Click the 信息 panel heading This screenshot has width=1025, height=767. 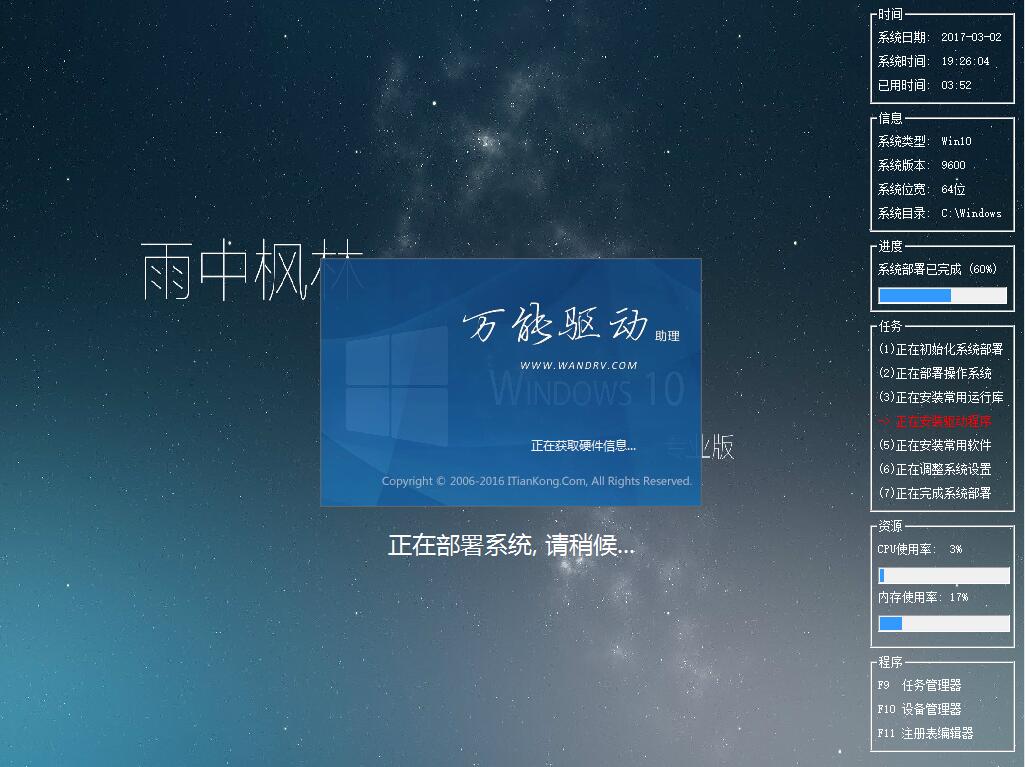(x=890, y=118)
